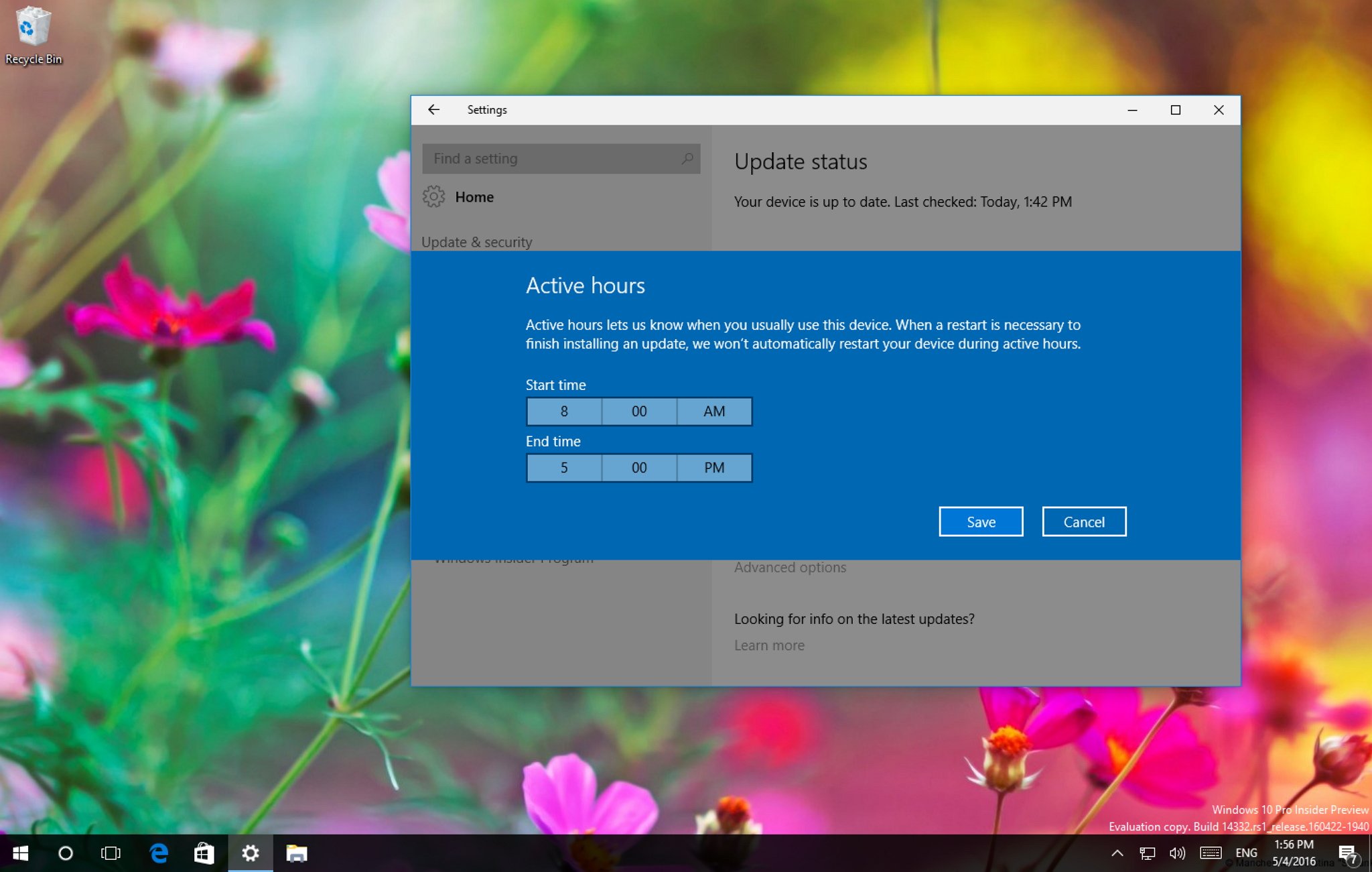Viewport: 1372px width, 872px height.
Task: Click the Start time hour field
Action: point(563,410)
